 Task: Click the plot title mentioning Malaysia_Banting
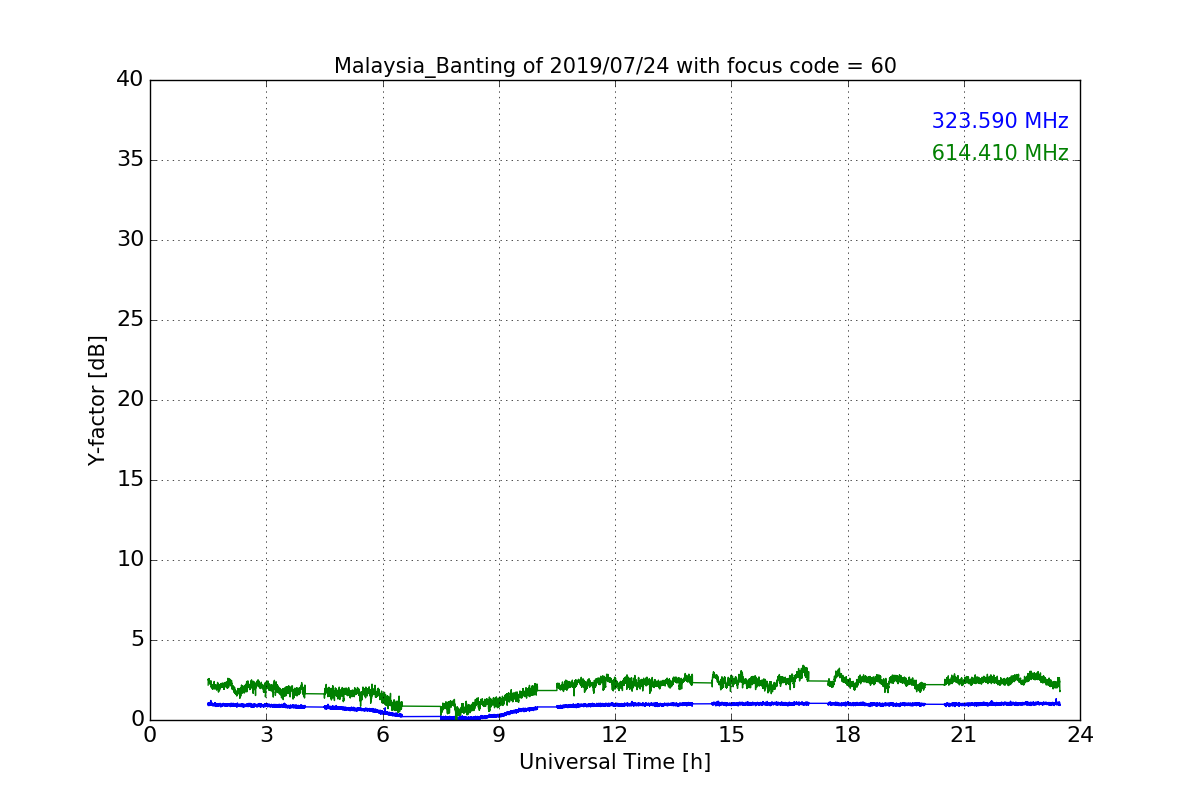pyautogui.click(x=615, y=66)
